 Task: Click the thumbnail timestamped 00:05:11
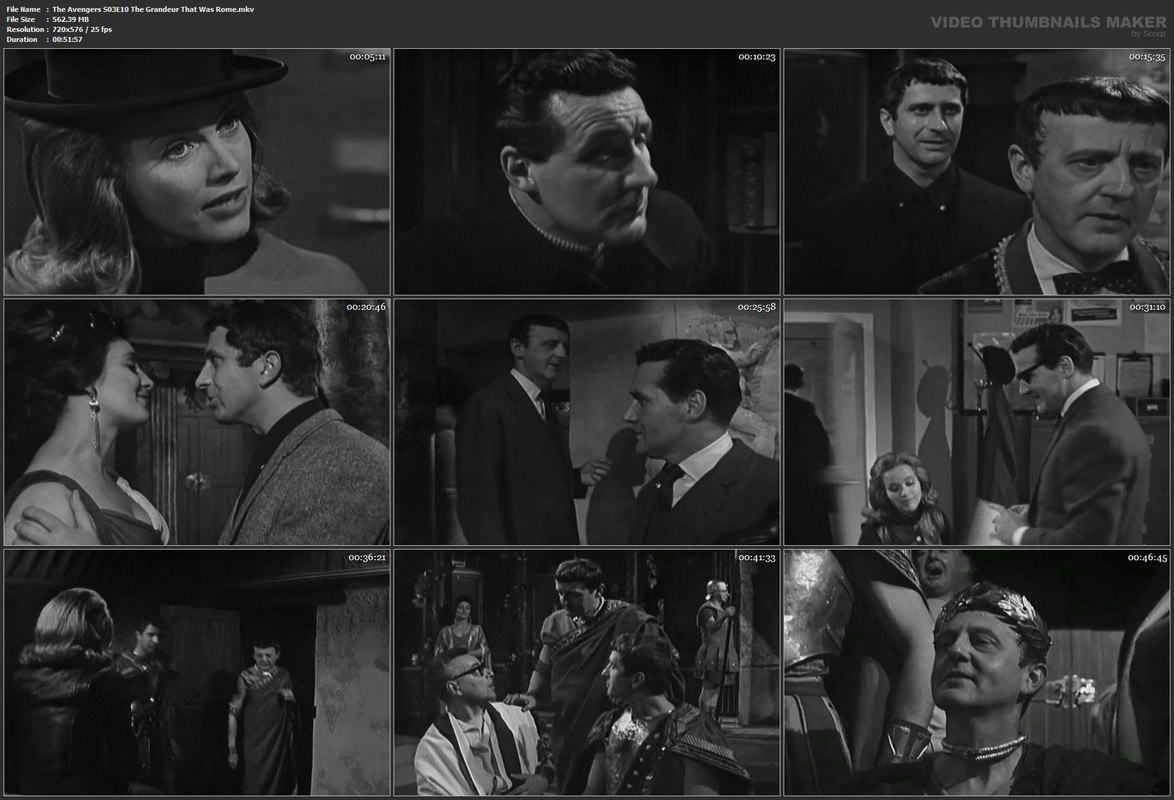click(x=197, y=172)
